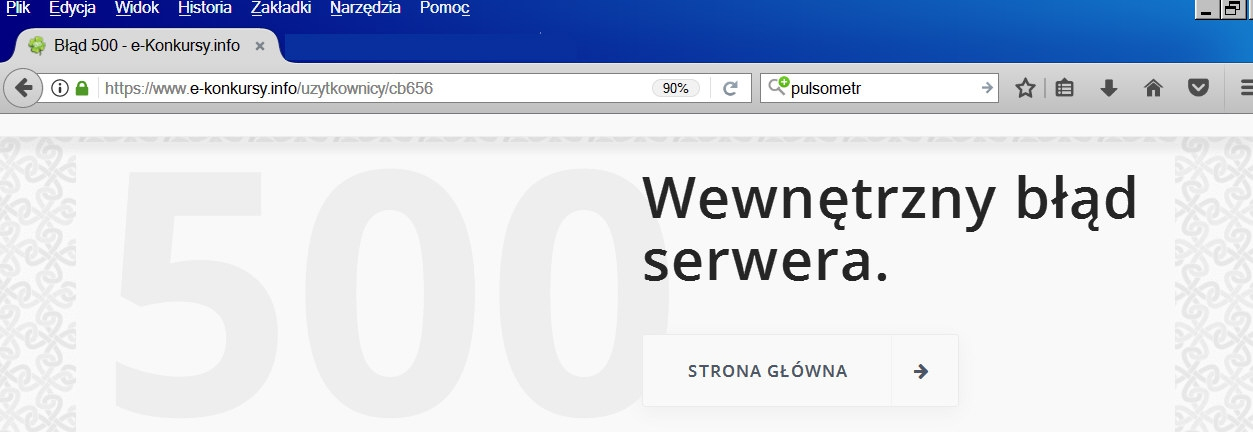The image size is (1253, 432).
Task: Open the Plik menu
Action: pos(18,9)
